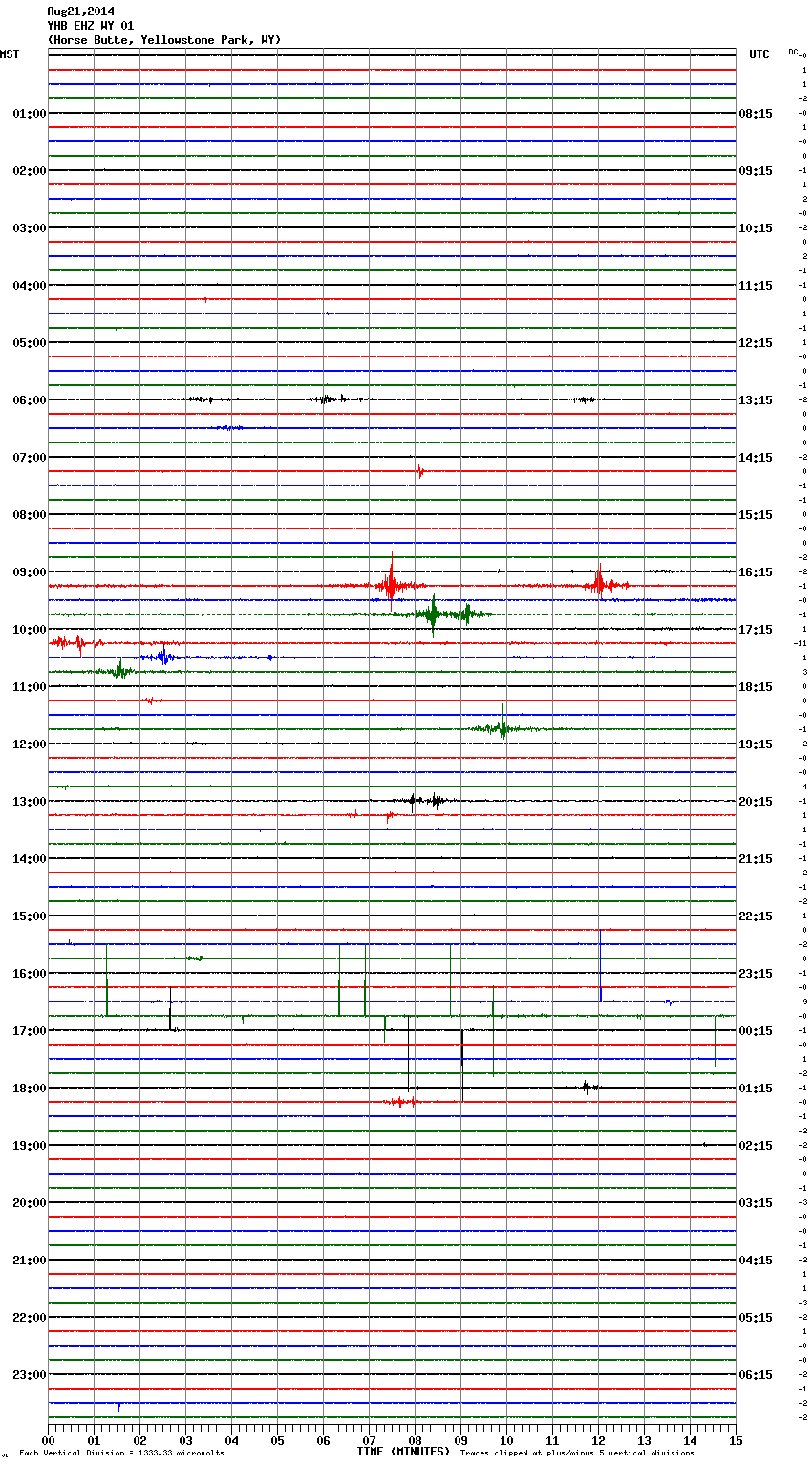This screenshot has height=1466, width=812.
Task: Select the 21:00 MST time label
Action: [x=30, y=1261]
